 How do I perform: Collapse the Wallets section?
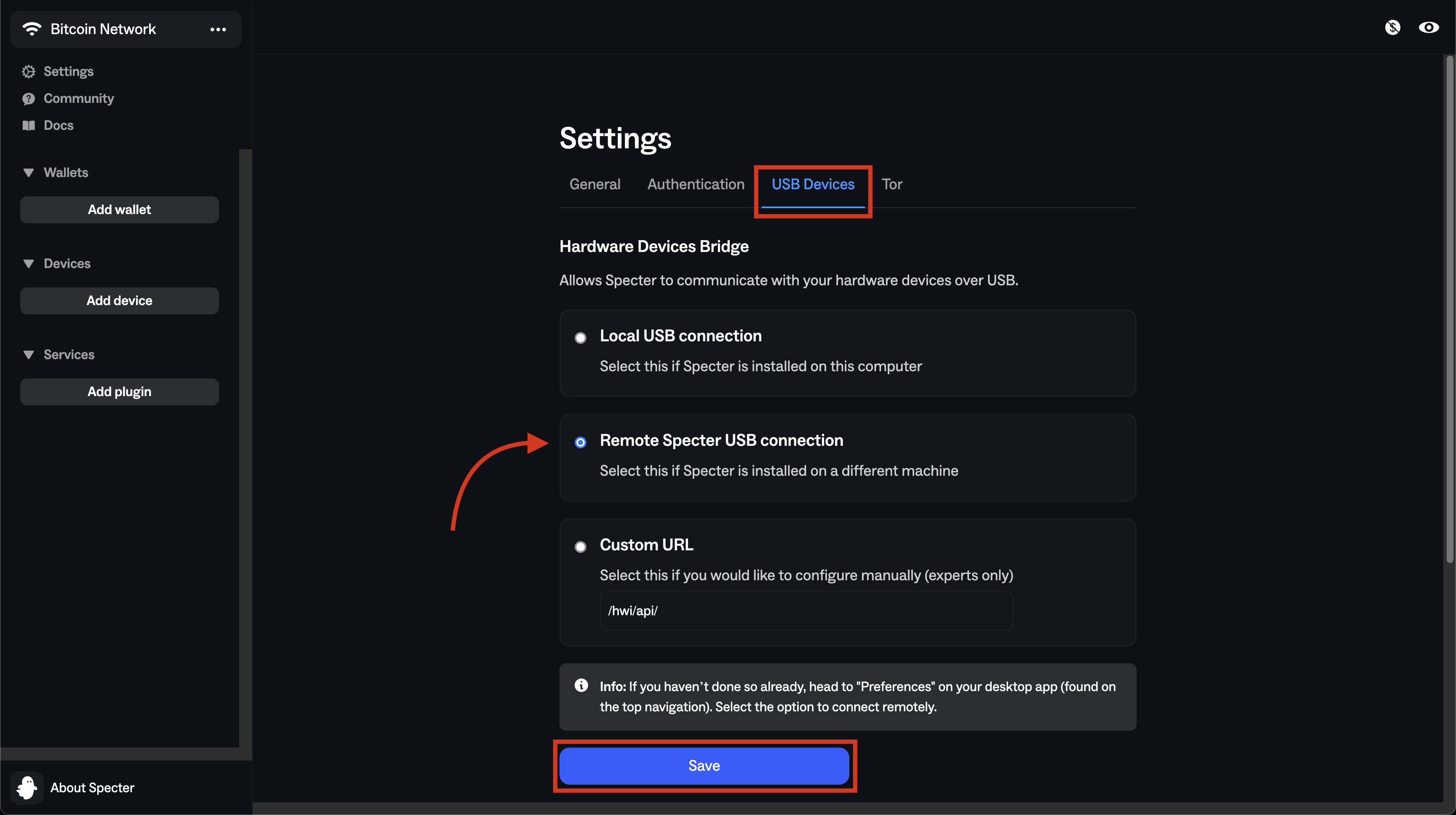tap(28, 173)
